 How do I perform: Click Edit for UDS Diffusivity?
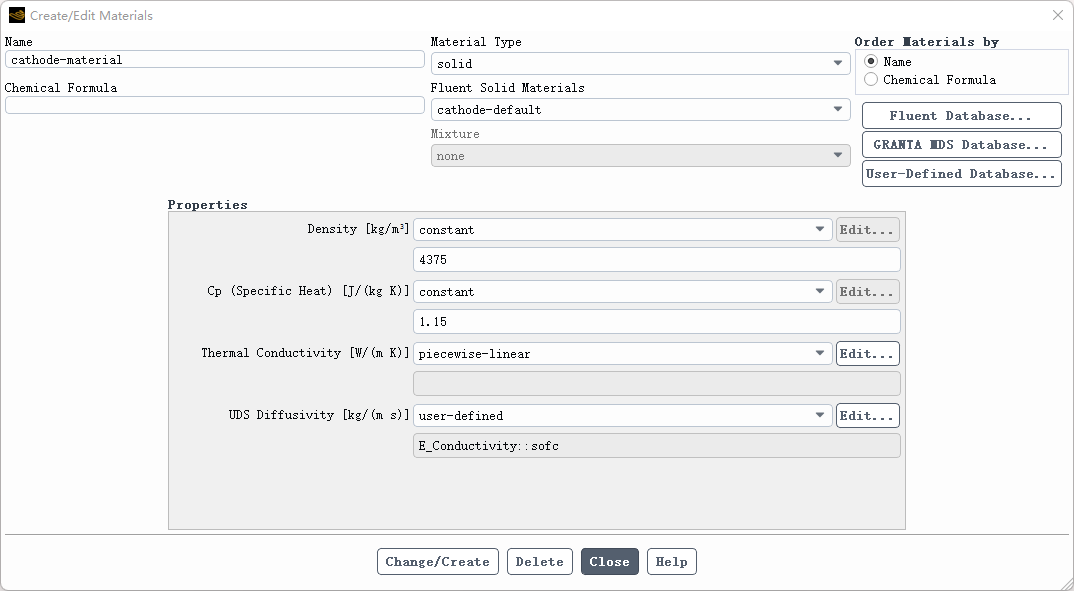[x=867, y=416]
